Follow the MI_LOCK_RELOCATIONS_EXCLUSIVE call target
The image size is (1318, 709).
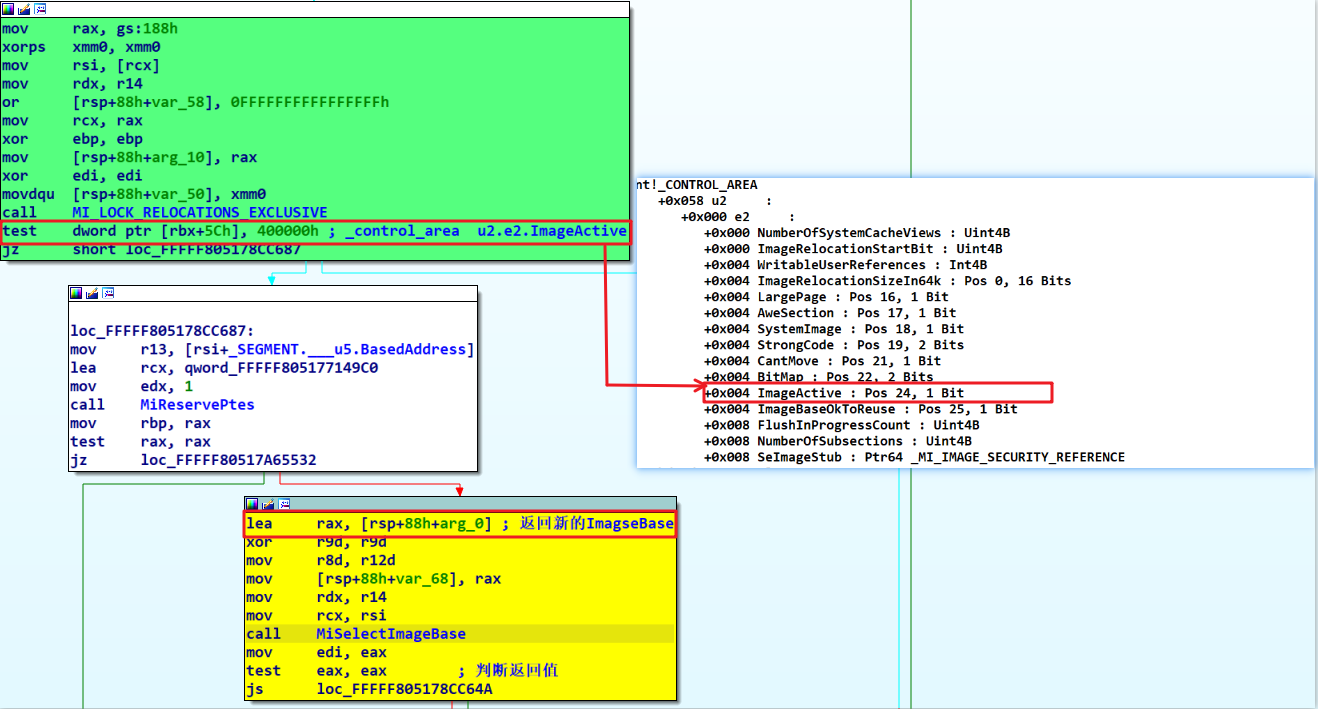(x=200, y=213)
